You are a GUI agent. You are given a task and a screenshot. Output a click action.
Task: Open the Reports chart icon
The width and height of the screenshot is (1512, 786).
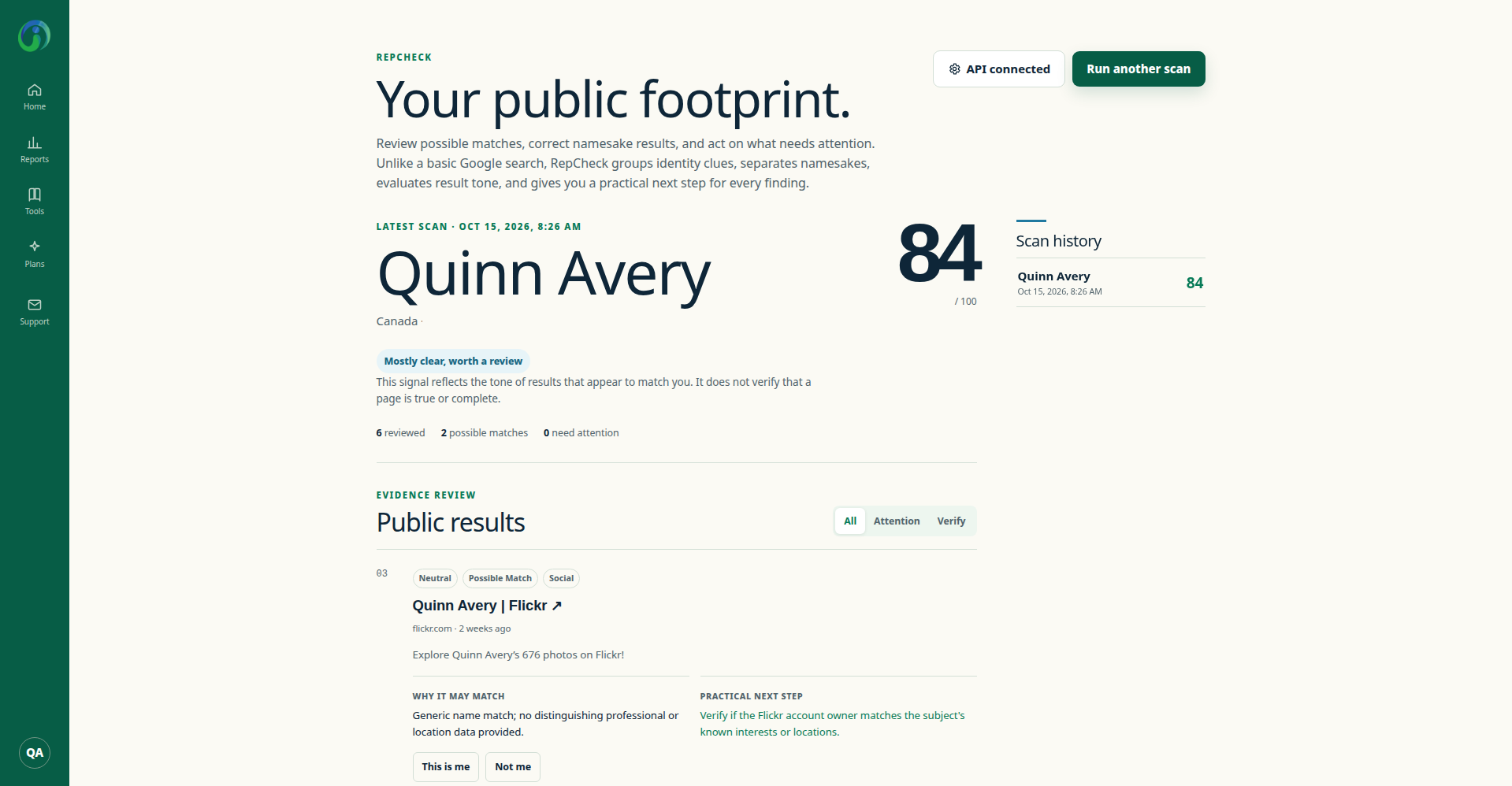pos(35,143)
